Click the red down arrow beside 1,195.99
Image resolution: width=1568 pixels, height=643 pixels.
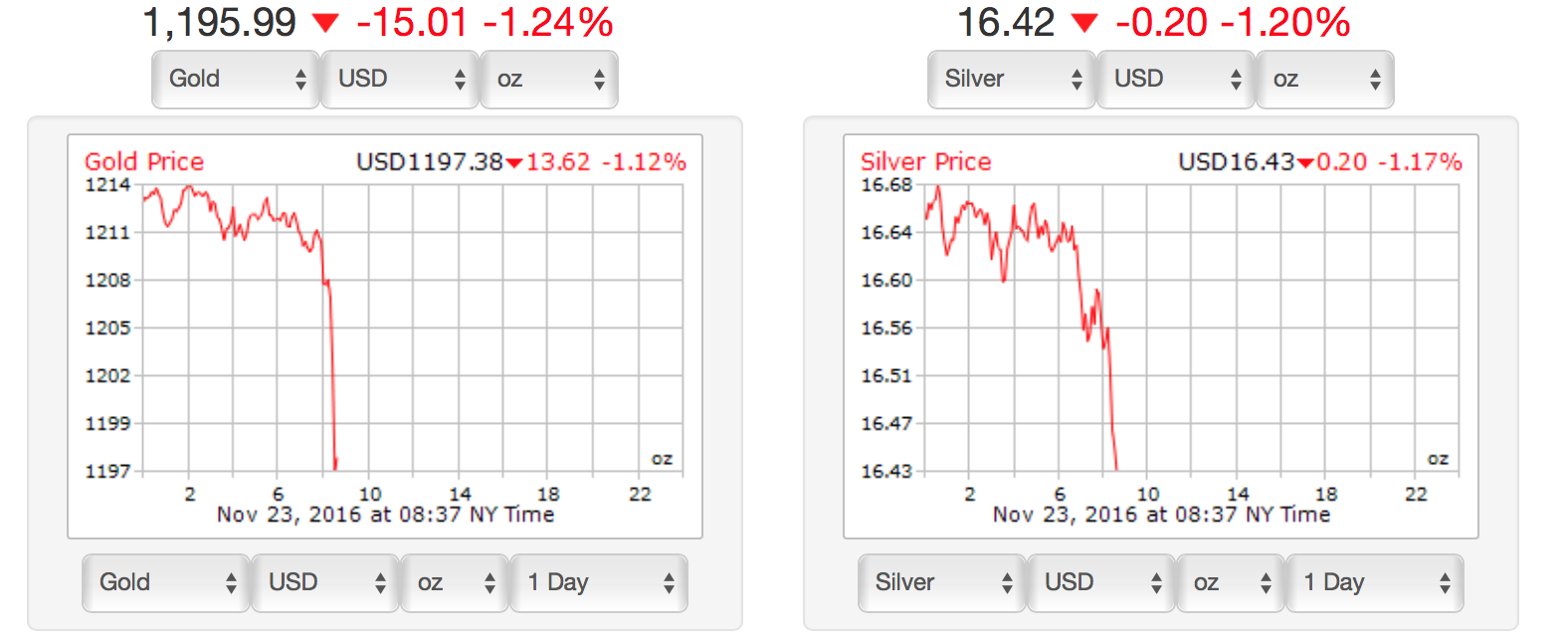click(x=325, y=23)
